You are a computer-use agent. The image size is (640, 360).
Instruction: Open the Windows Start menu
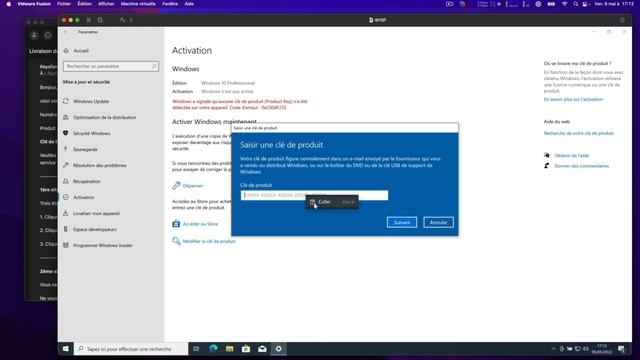click(66, 349)
